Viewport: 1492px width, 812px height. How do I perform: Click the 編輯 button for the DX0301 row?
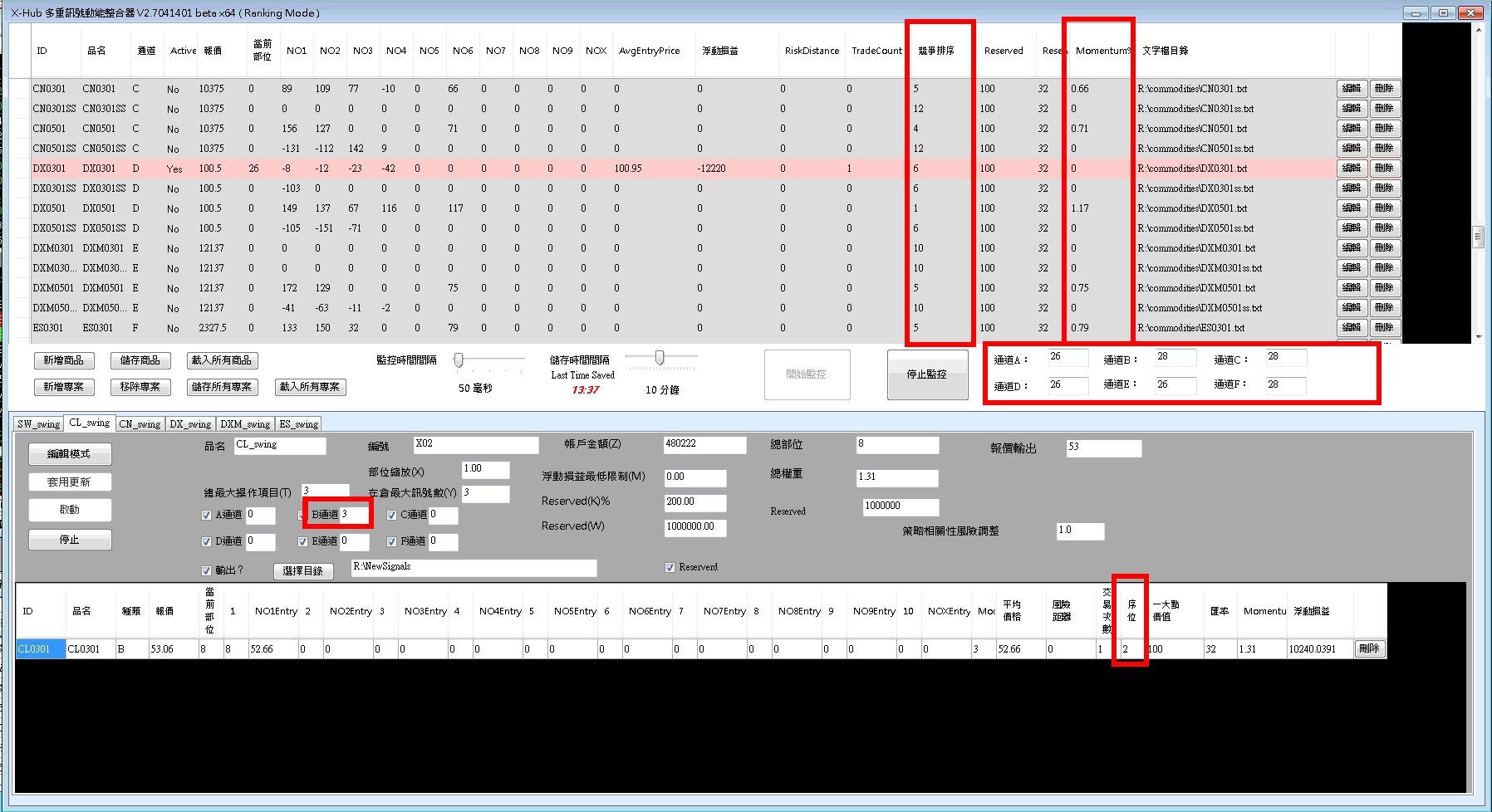1352,169
